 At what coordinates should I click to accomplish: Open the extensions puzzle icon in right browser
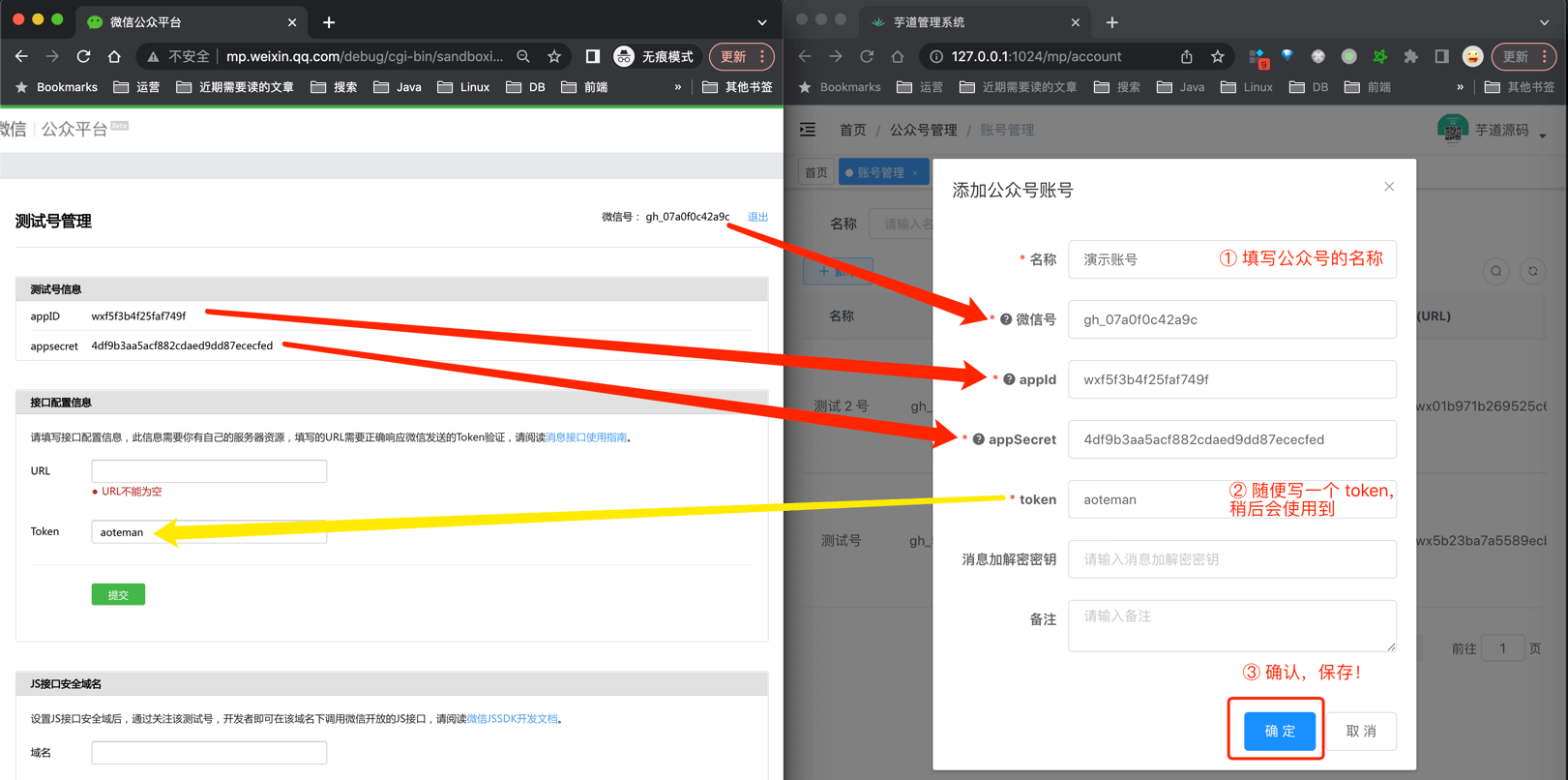tap(1410, 57)
